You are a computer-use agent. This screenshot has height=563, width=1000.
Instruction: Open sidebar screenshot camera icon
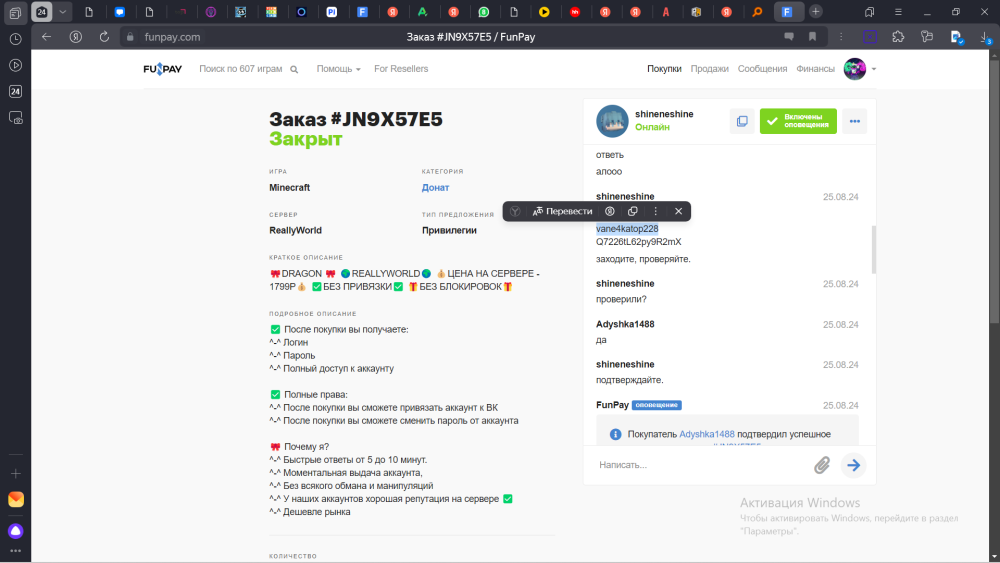[x=15, y=118]
